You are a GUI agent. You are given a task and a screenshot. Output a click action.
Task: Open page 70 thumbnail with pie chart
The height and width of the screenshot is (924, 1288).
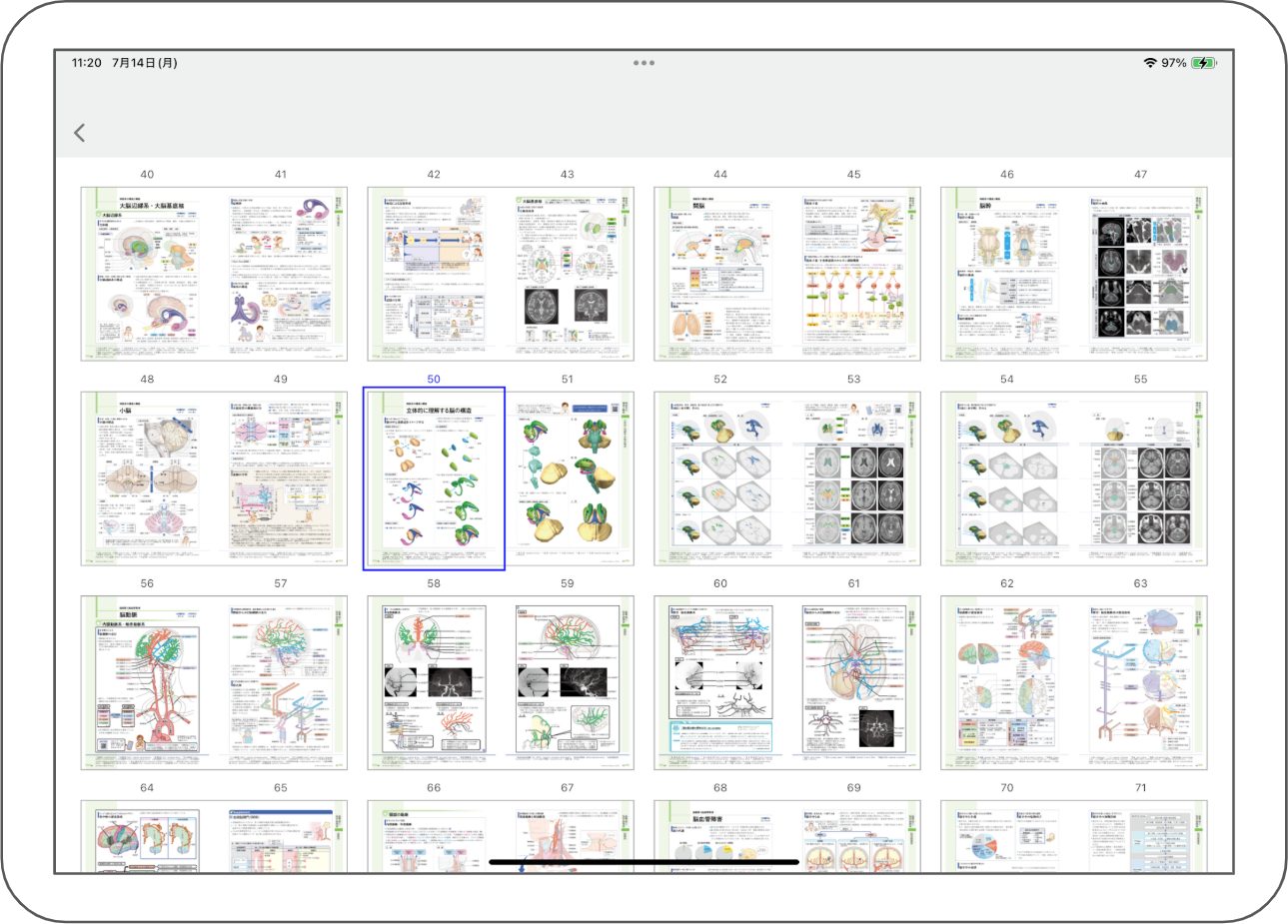(1007, 837)
